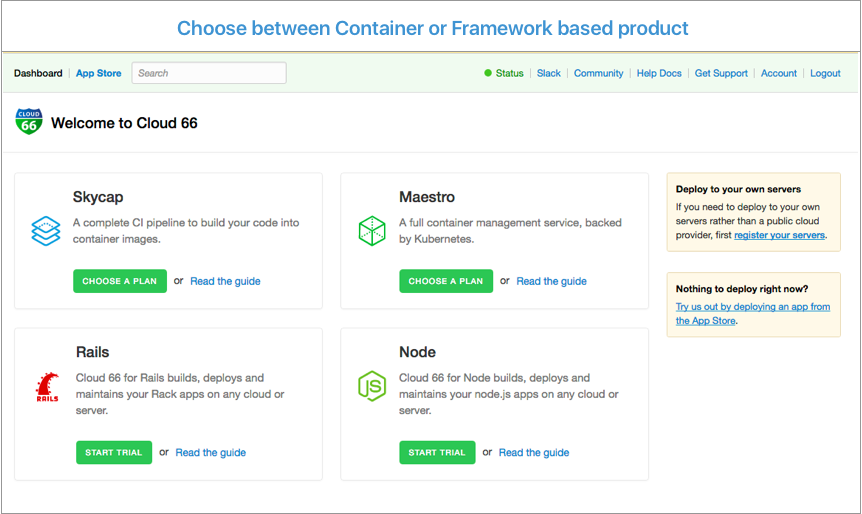The height and width of the screenshot is (514, 862).
Task: Click Logout
Action: pos(825,73)
